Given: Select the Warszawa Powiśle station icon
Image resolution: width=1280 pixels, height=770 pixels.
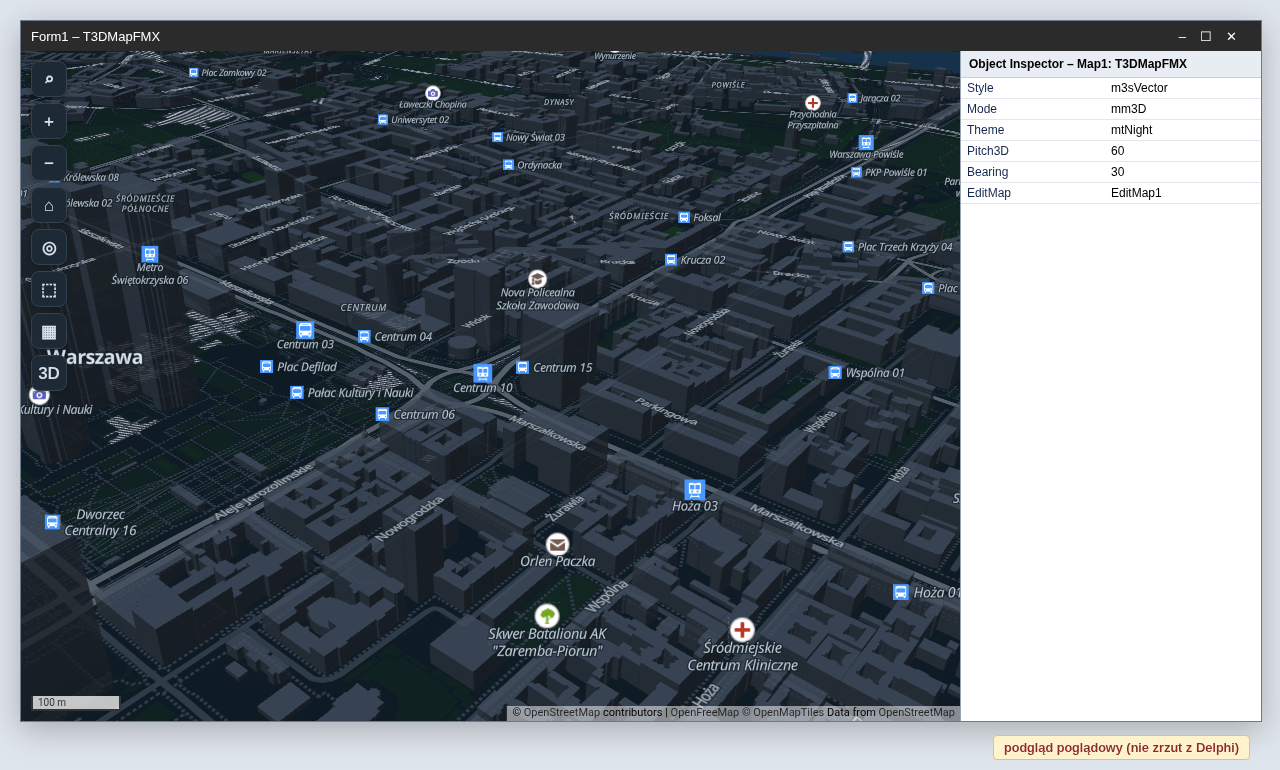Looking at the screenshot, I should pos(866,142).
